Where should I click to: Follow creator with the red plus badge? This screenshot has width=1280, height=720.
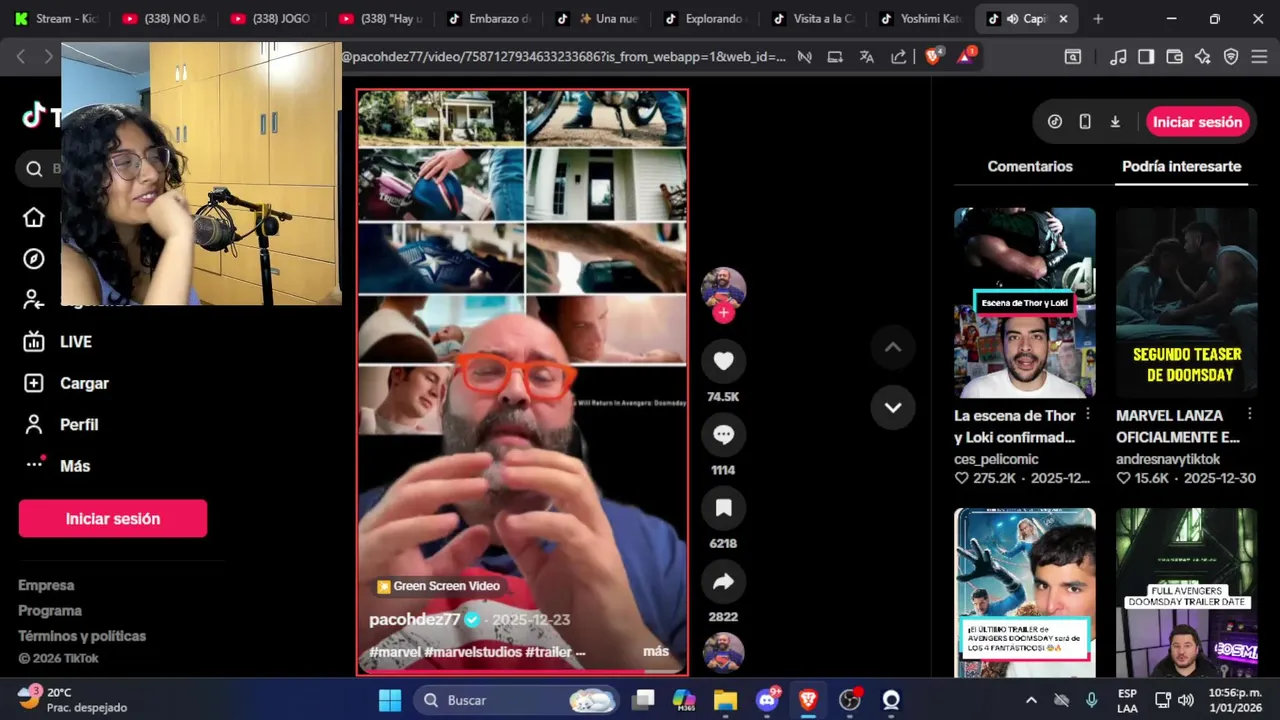(x=724, y=313)
